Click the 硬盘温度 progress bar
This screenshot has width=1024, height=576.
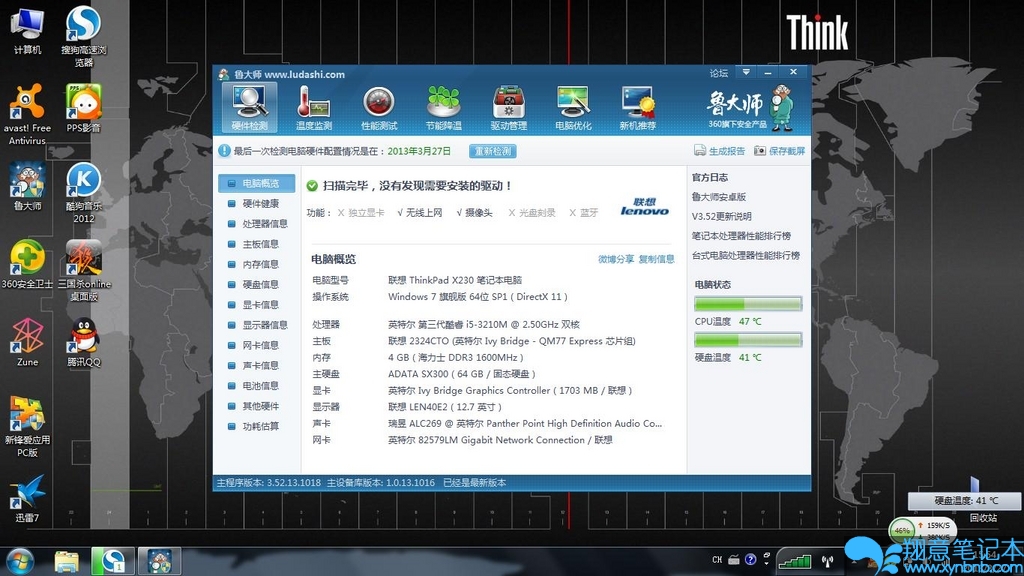[748, 340]
